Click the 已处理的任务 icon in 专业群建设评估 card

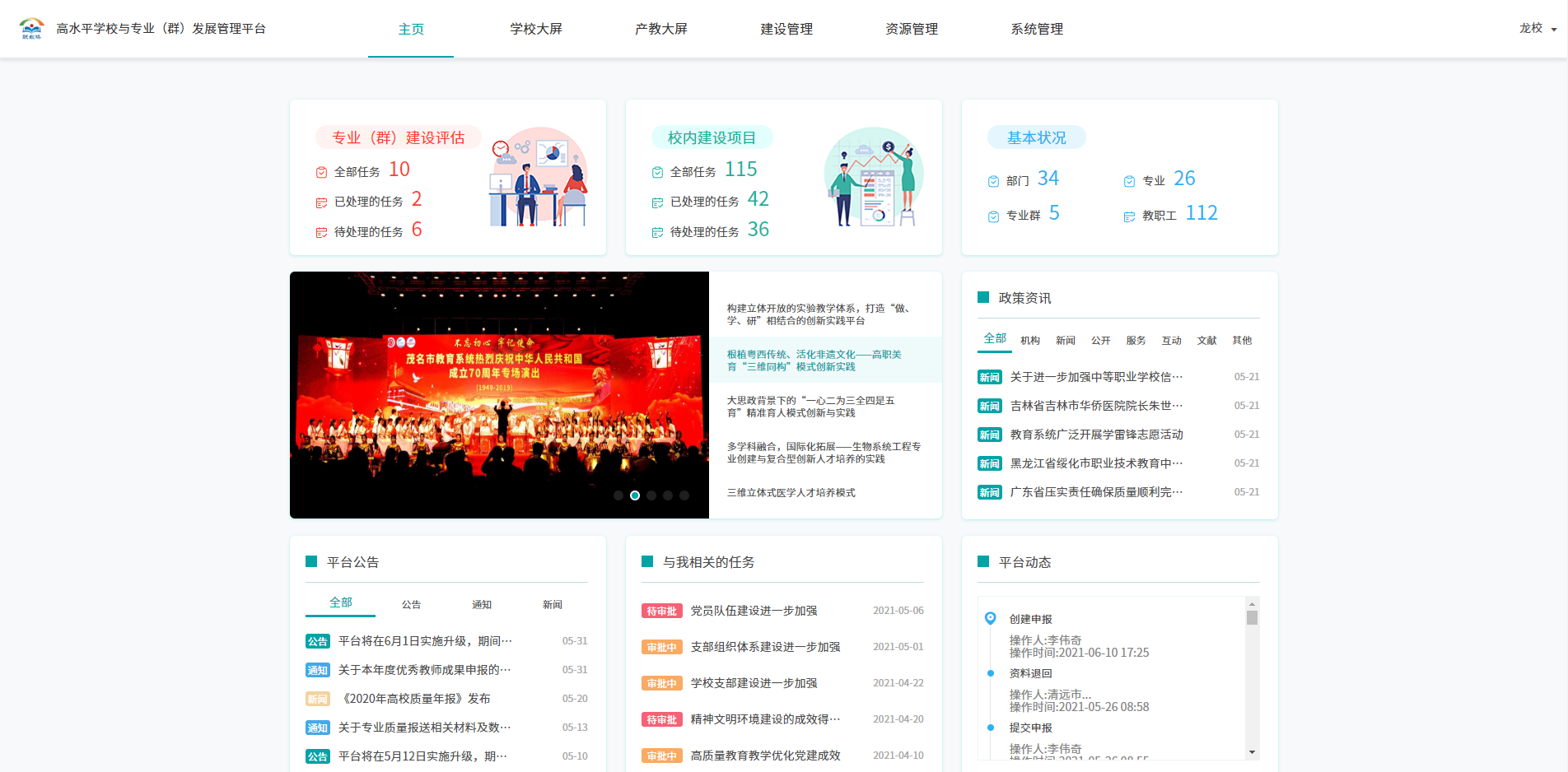pos(321,202)
